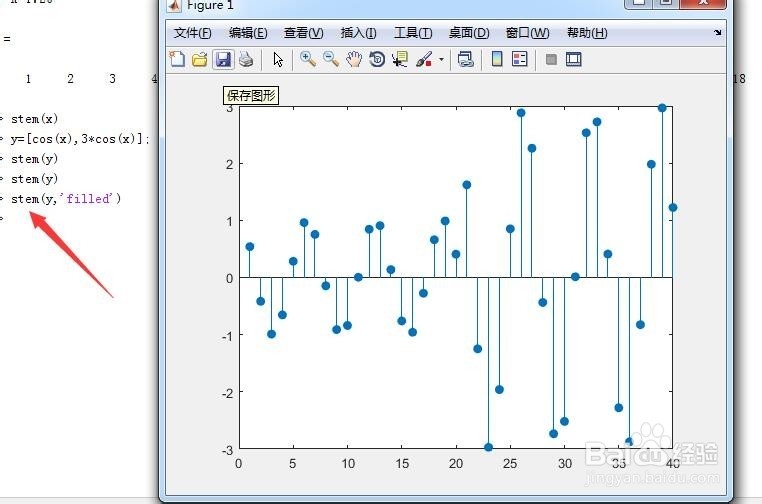Click the y=[cos(x),3*cos(x)] command line

pyautogui.click(x=80, y=139)
